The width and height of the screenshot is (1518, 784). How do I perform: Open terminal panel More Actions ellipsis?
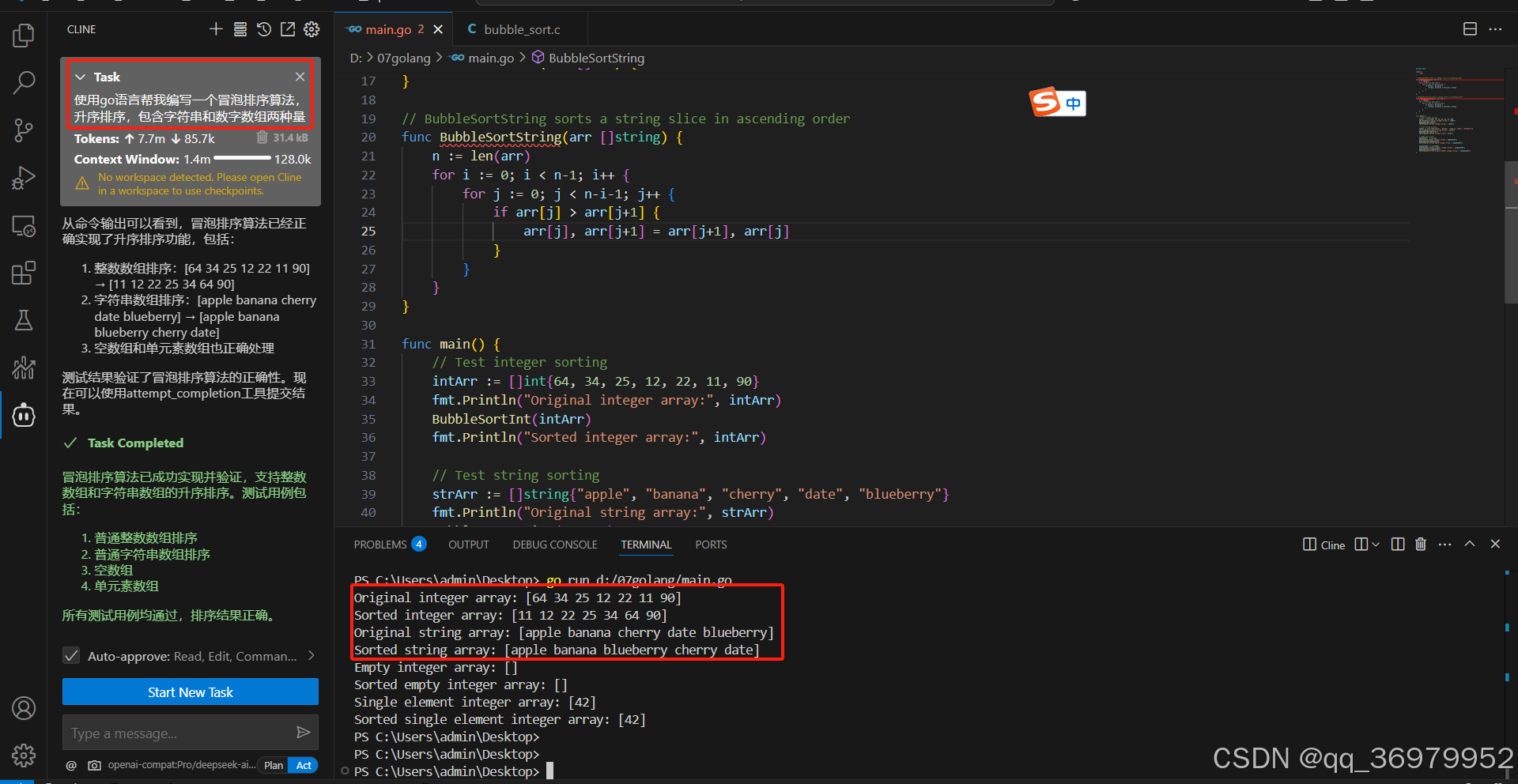pos(1445,545)
